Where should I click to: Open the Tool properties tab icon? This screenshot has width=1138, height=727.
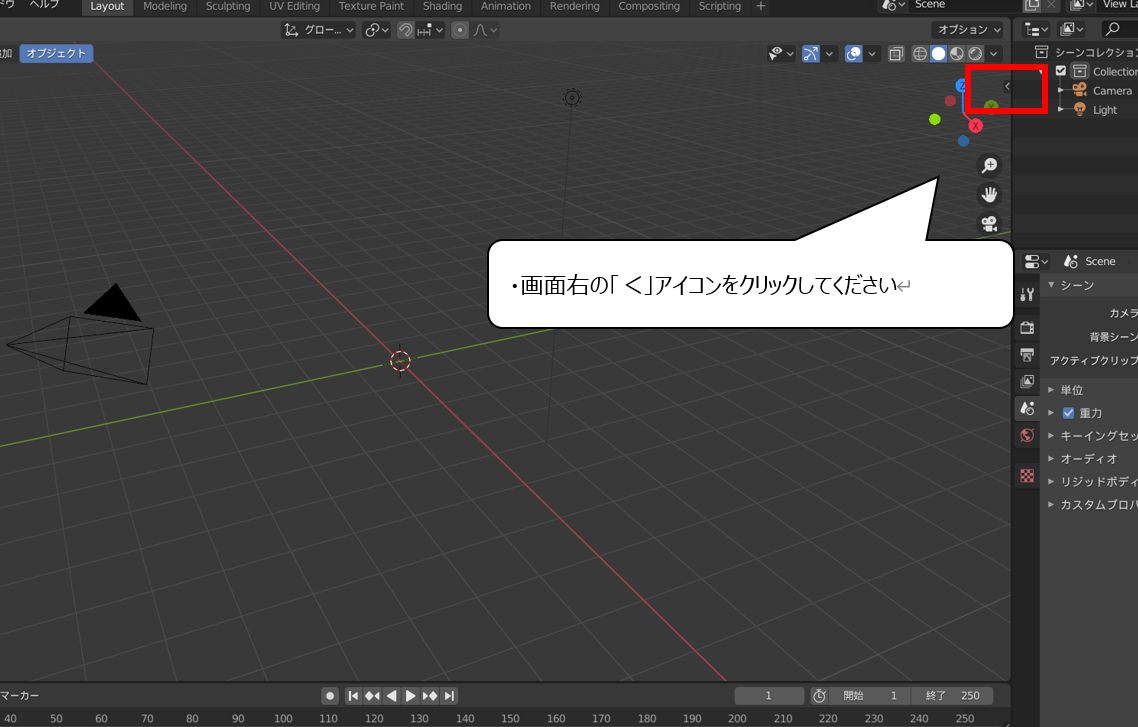(x=1027, y=294)
